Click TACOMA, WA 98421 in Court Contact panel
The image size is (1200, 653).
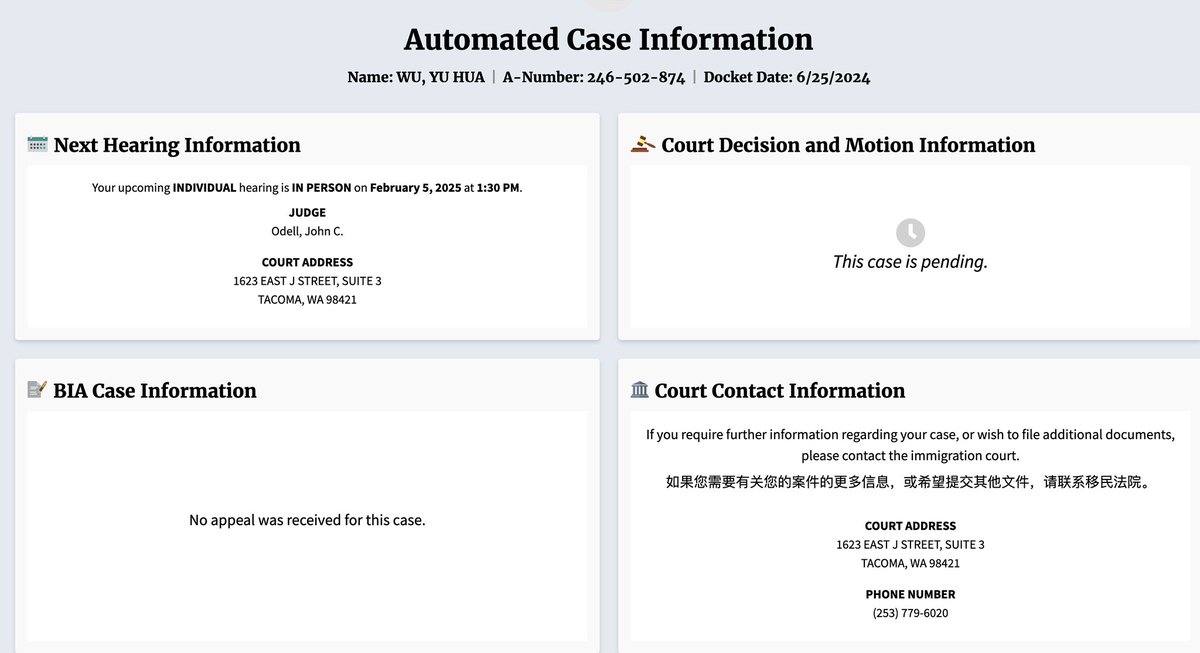pos(910,564)
